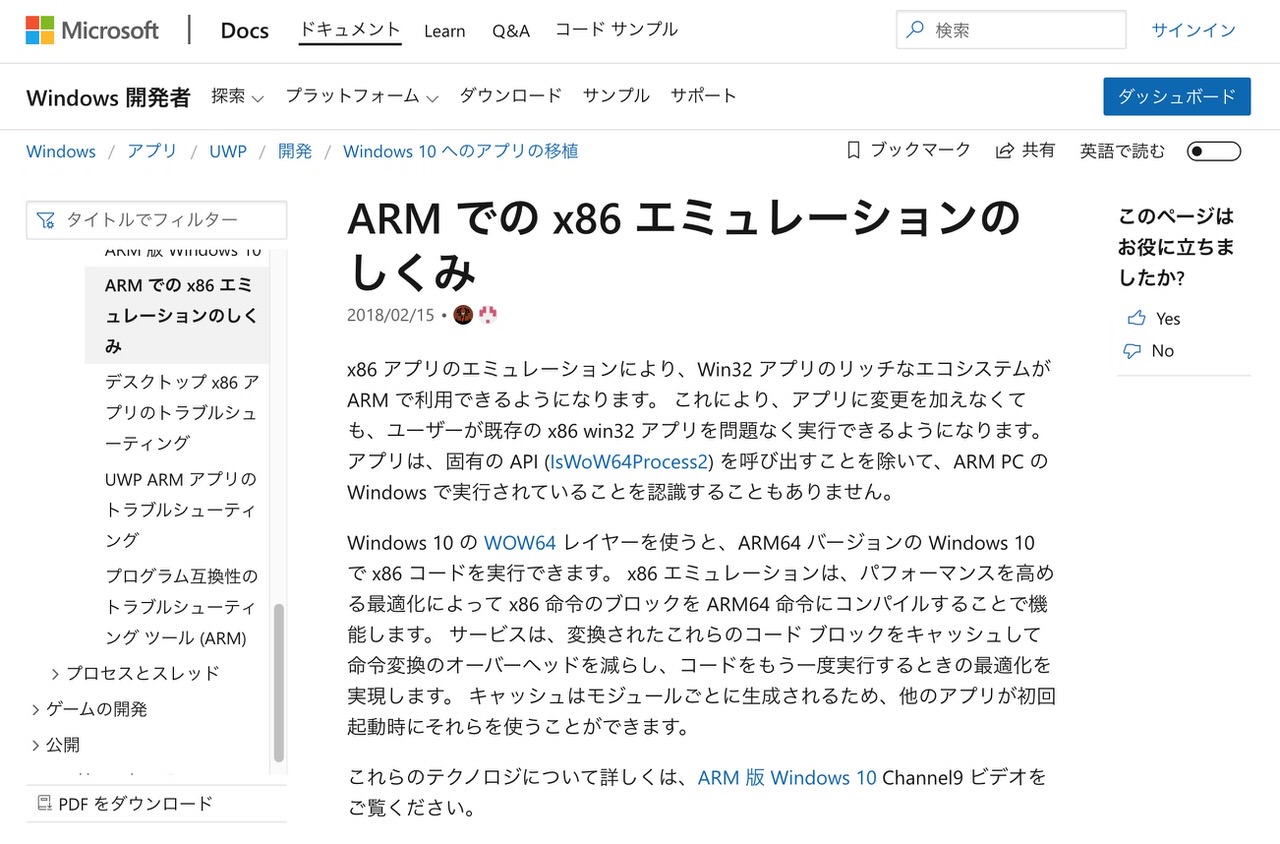Click the Windows breadcrumb link
1280x844 pixels.
[x=61, y=151]
